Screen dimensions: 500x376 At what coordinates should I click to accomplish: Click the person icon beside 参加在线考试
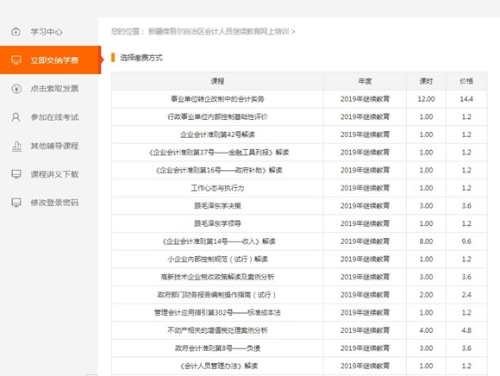click(x=16, y=117)
